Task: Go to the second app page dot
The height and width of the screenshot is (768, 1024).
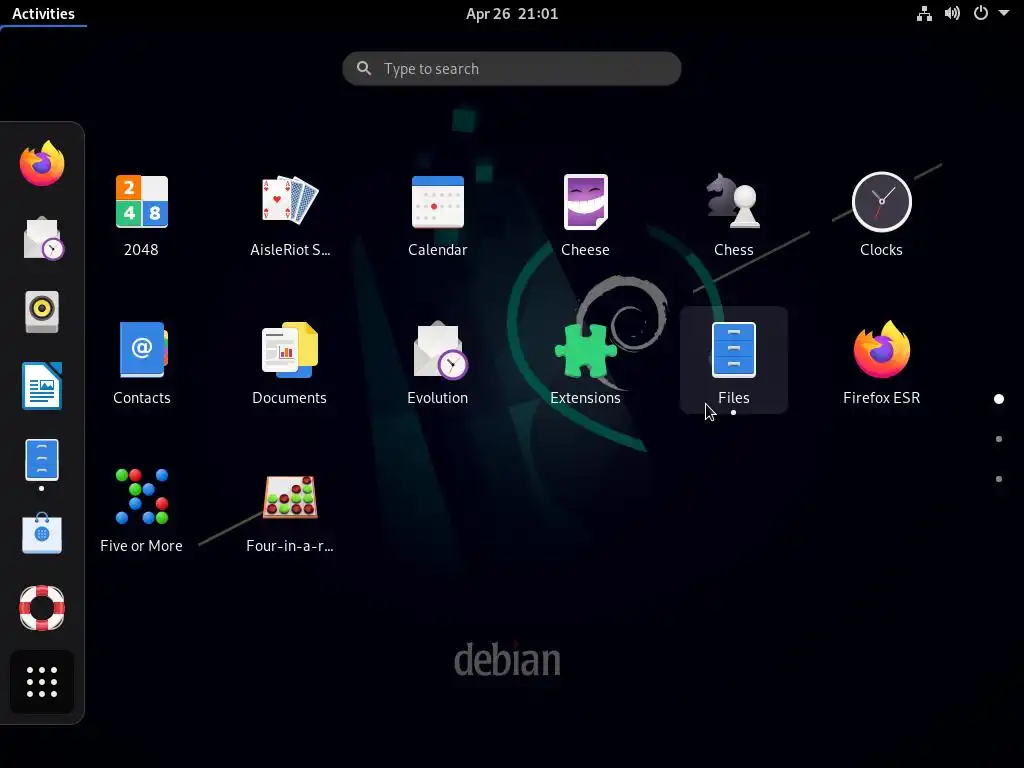Action: pyautogui.click(x=999, y=439)
